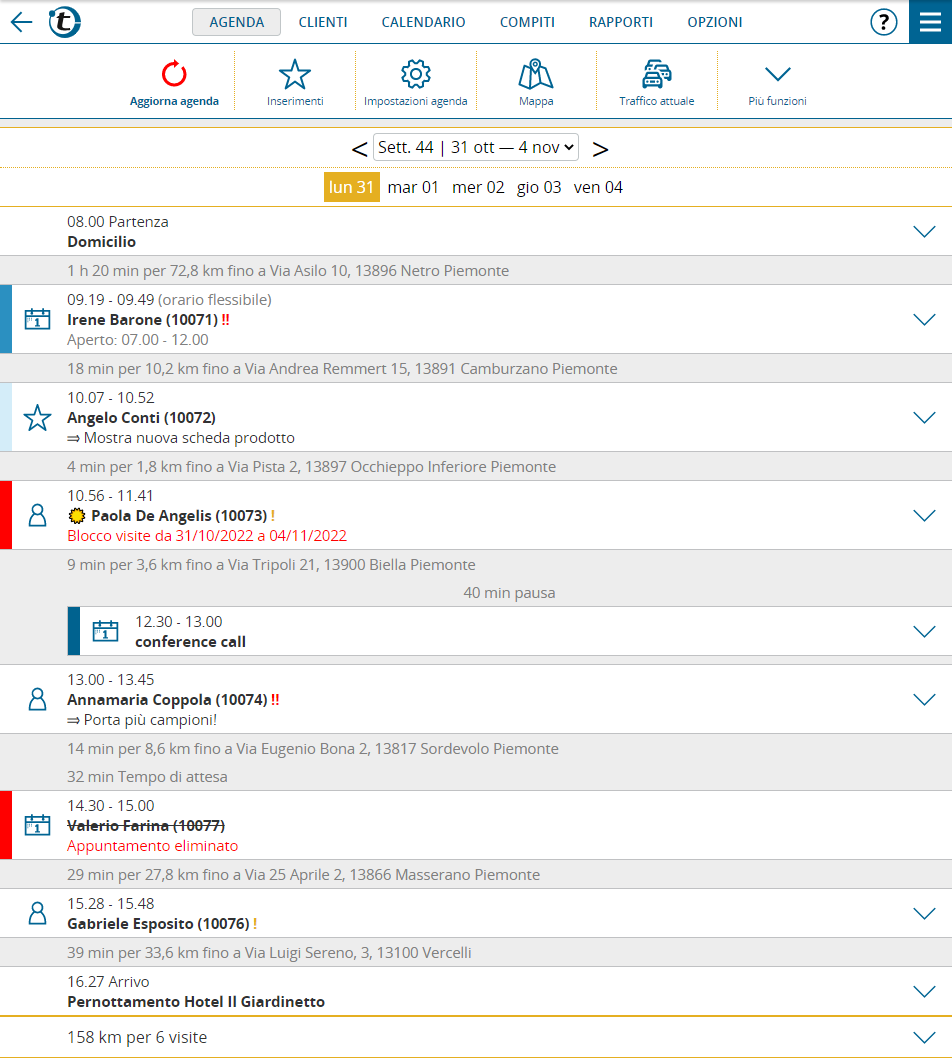Expand the conference call entry
Viewport: 952px width, 1058px height.
click(924, 632)
